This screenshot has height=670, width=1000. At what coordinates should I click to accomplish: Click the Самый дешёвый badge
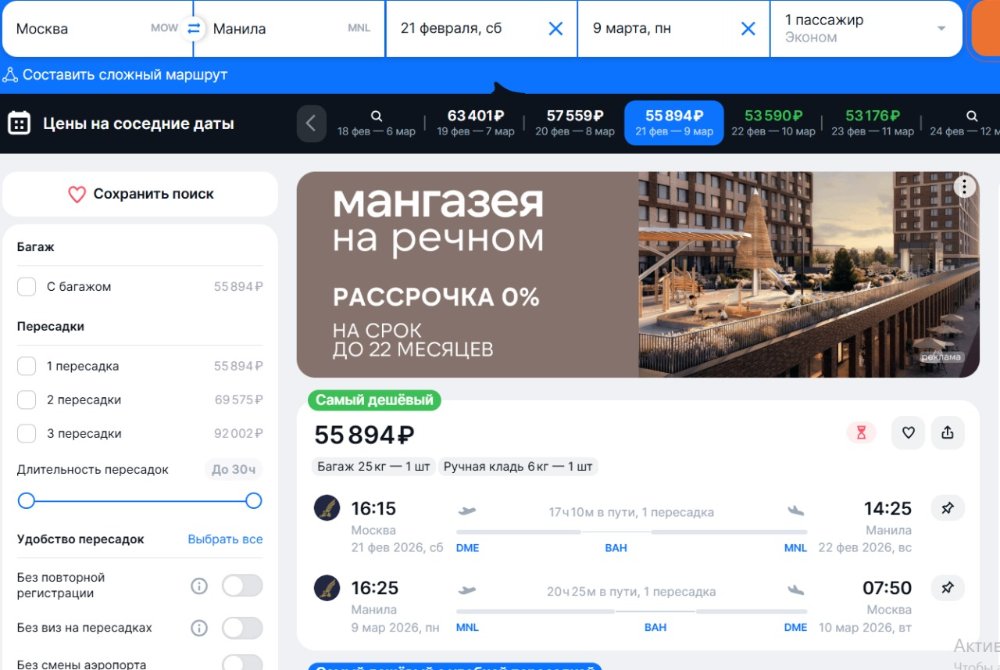pyautogui.click(x=374, y=400)
